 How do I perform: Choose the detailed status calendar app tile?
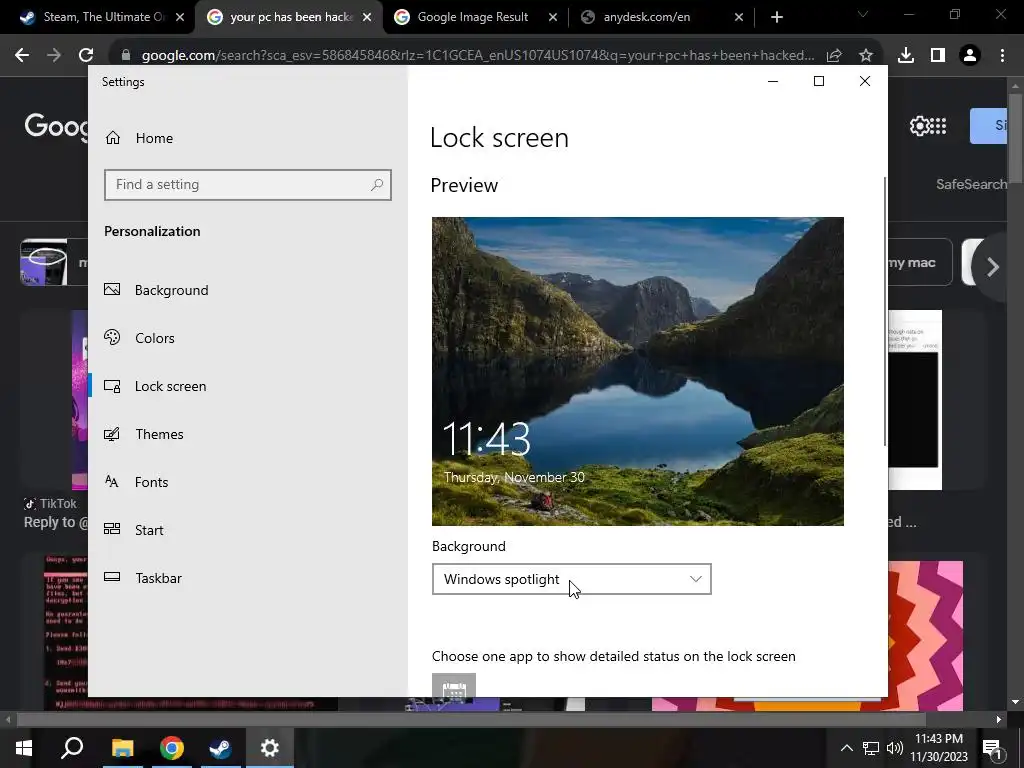pyautogui.click(x=454, y=685)
